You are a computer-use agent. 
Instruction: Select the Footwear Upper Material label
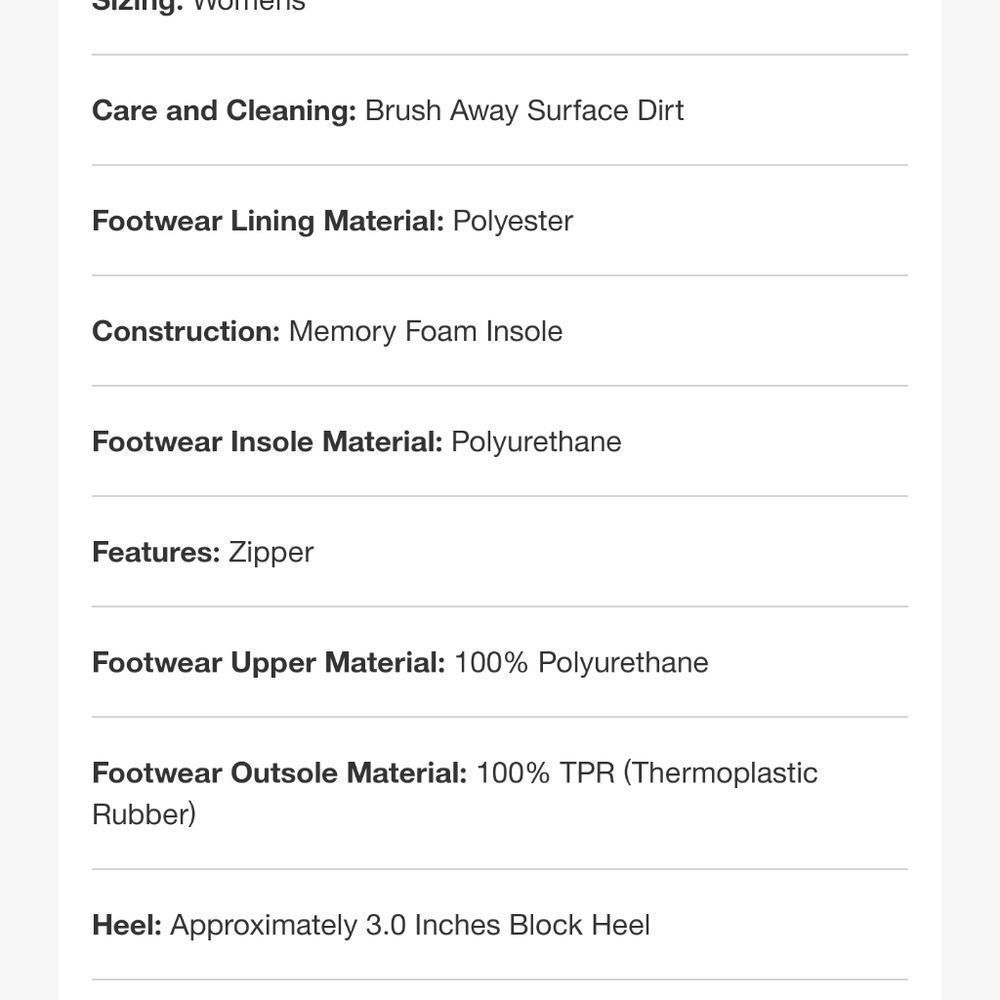point(268,663)
